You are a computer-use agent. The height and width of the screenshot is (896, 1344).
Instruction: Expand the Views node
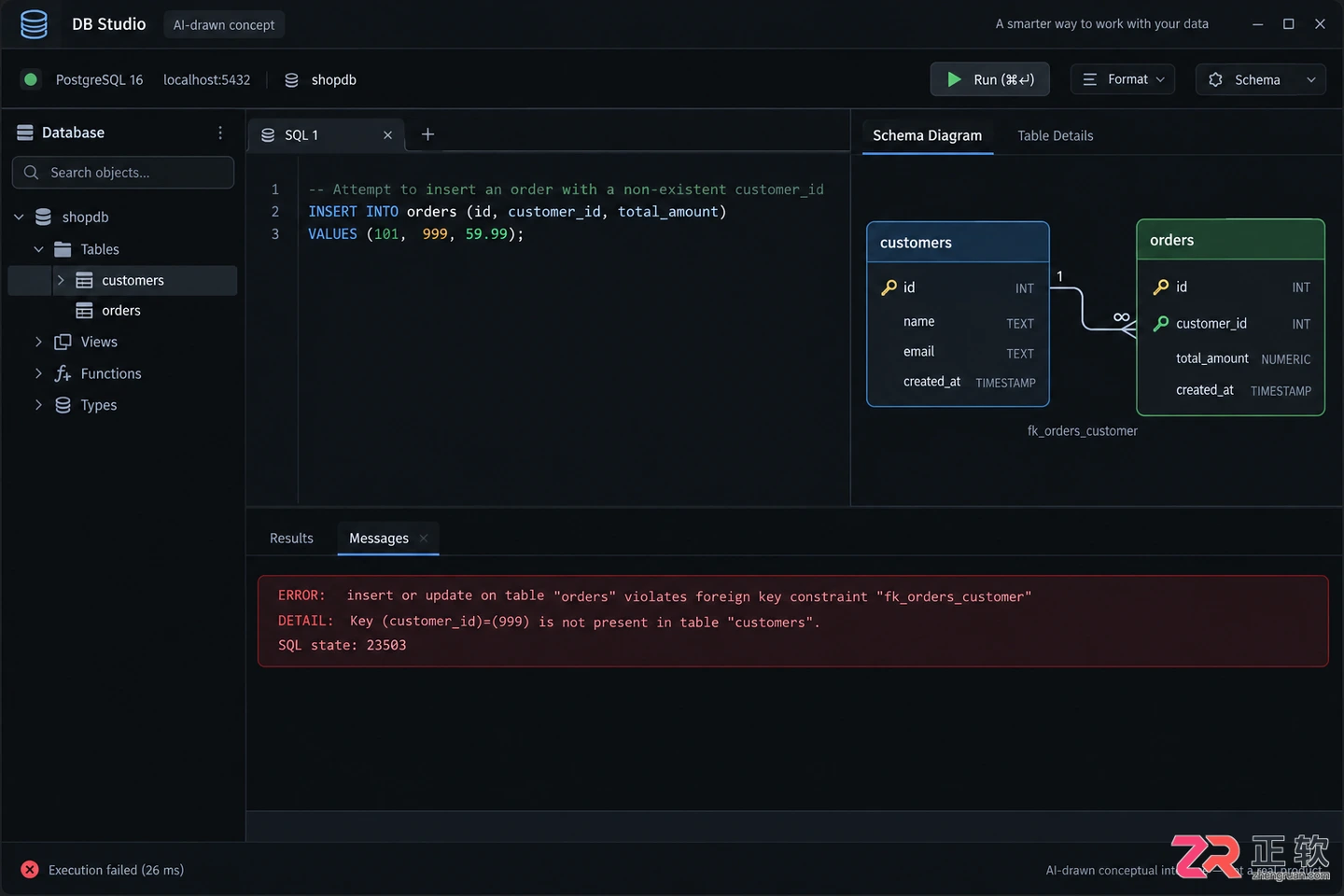pos(38,342)
